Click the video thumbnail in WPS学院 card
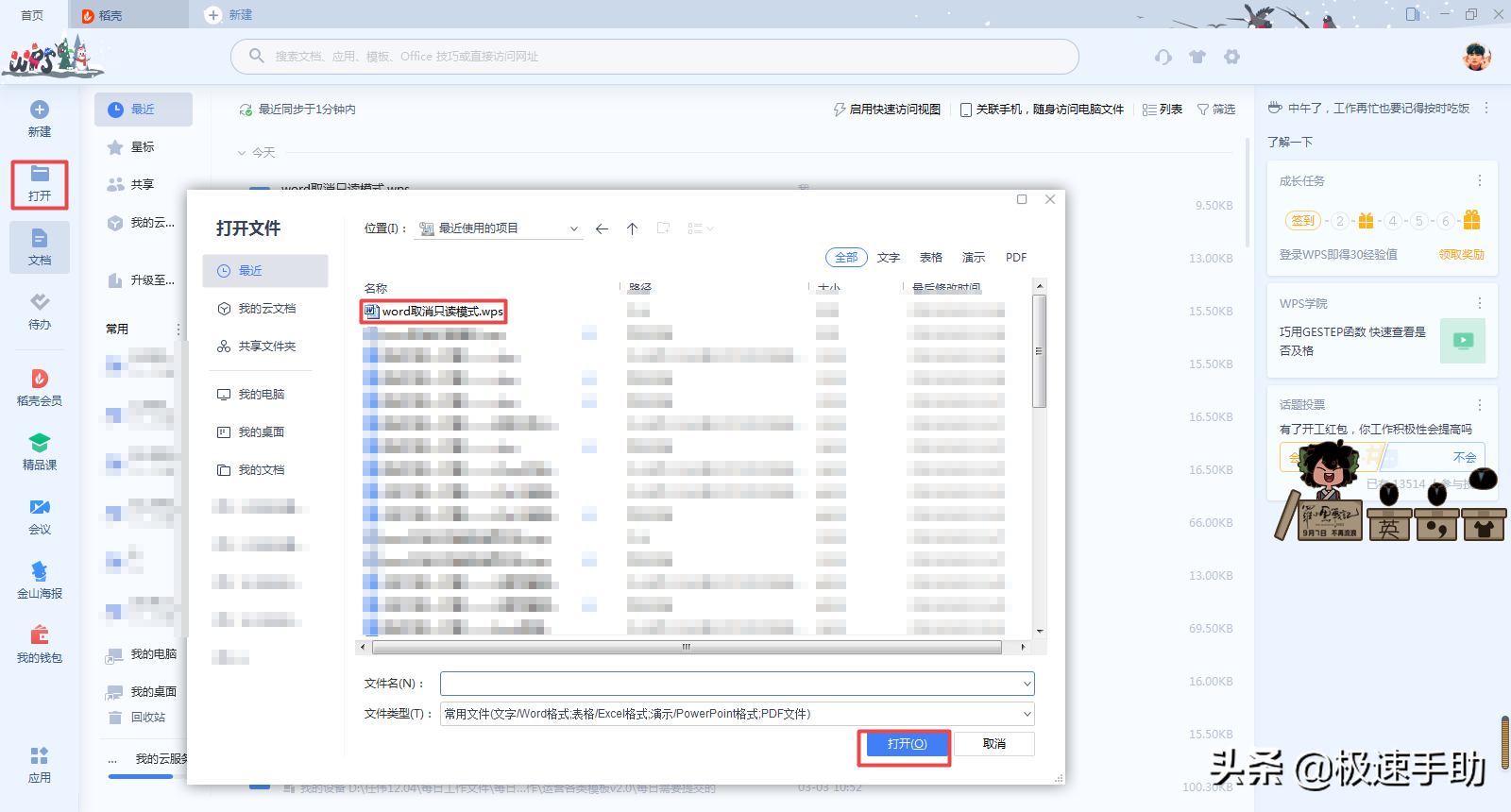1511x812 pixels. click(1463, 341)
